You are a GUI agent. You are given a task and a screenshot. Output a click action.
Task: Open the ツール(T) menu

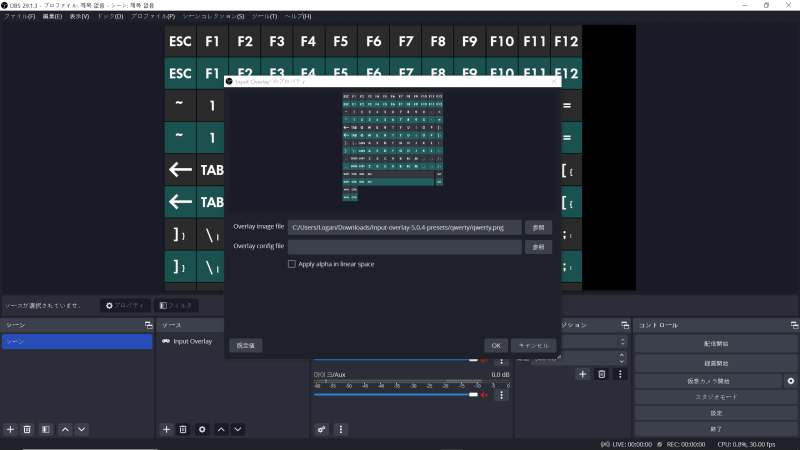(x=264, y=17)
